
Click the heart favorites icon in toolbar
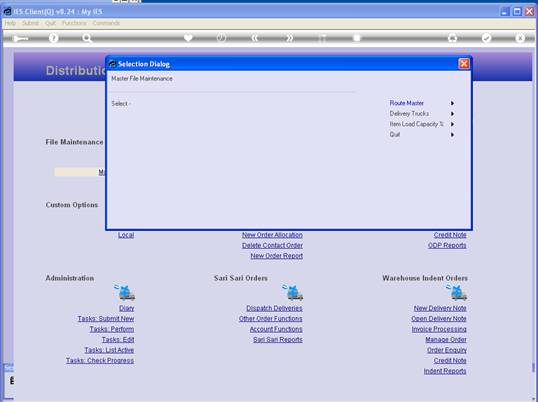point(188,38)
